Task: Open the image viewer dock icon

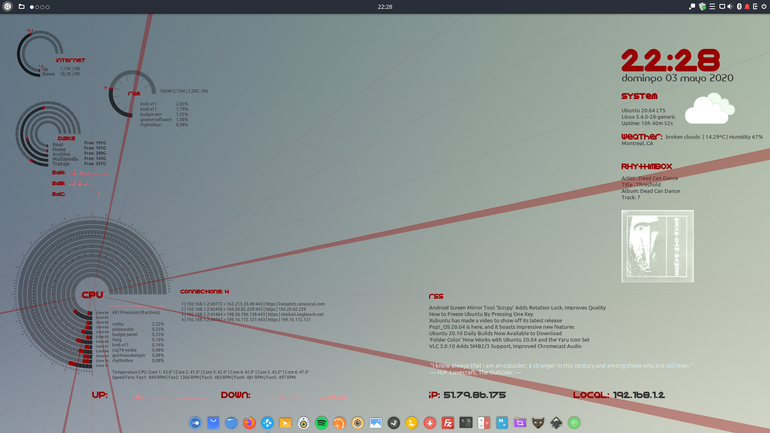Action: coord(376,423)
